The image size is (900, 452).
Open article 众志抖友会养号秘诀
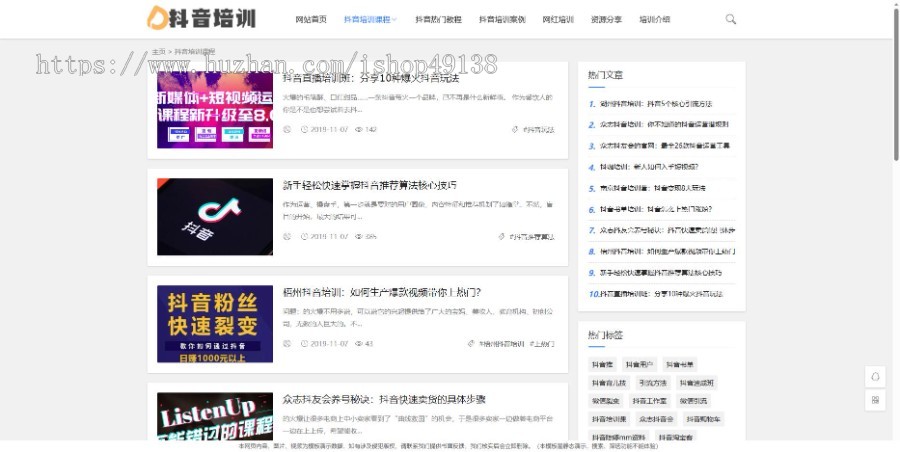click(384, 399)
